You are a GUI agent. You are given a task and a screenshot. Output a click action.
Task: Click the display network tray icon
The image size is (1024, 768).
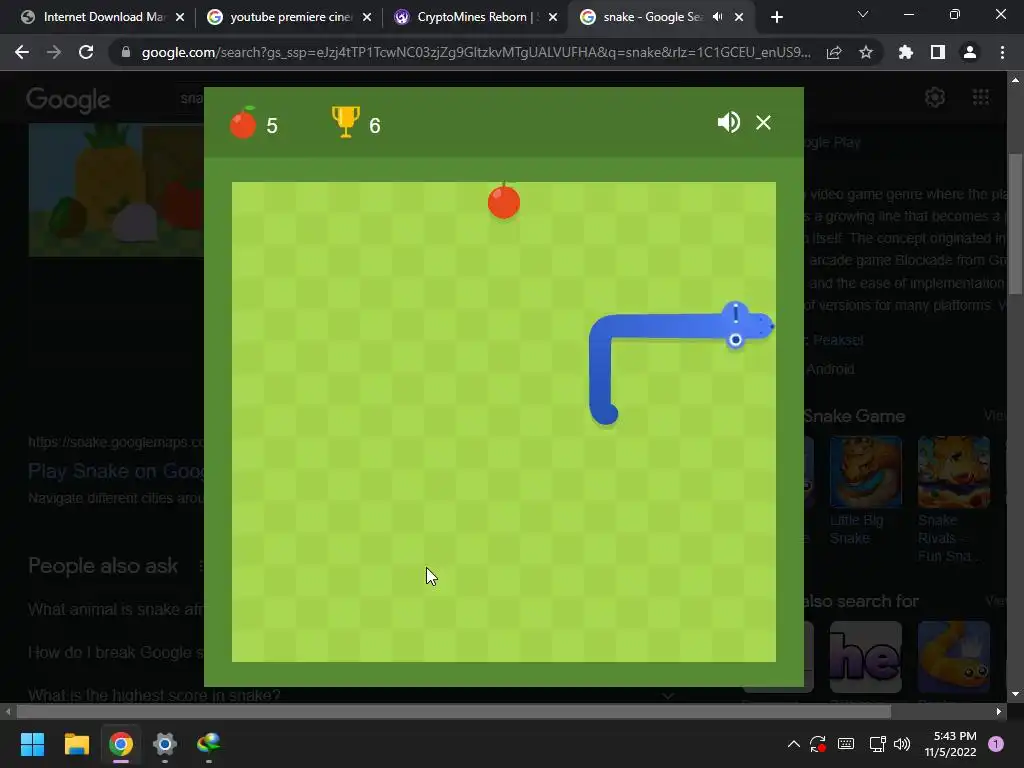pyautogui.click(x=877, y=744)
